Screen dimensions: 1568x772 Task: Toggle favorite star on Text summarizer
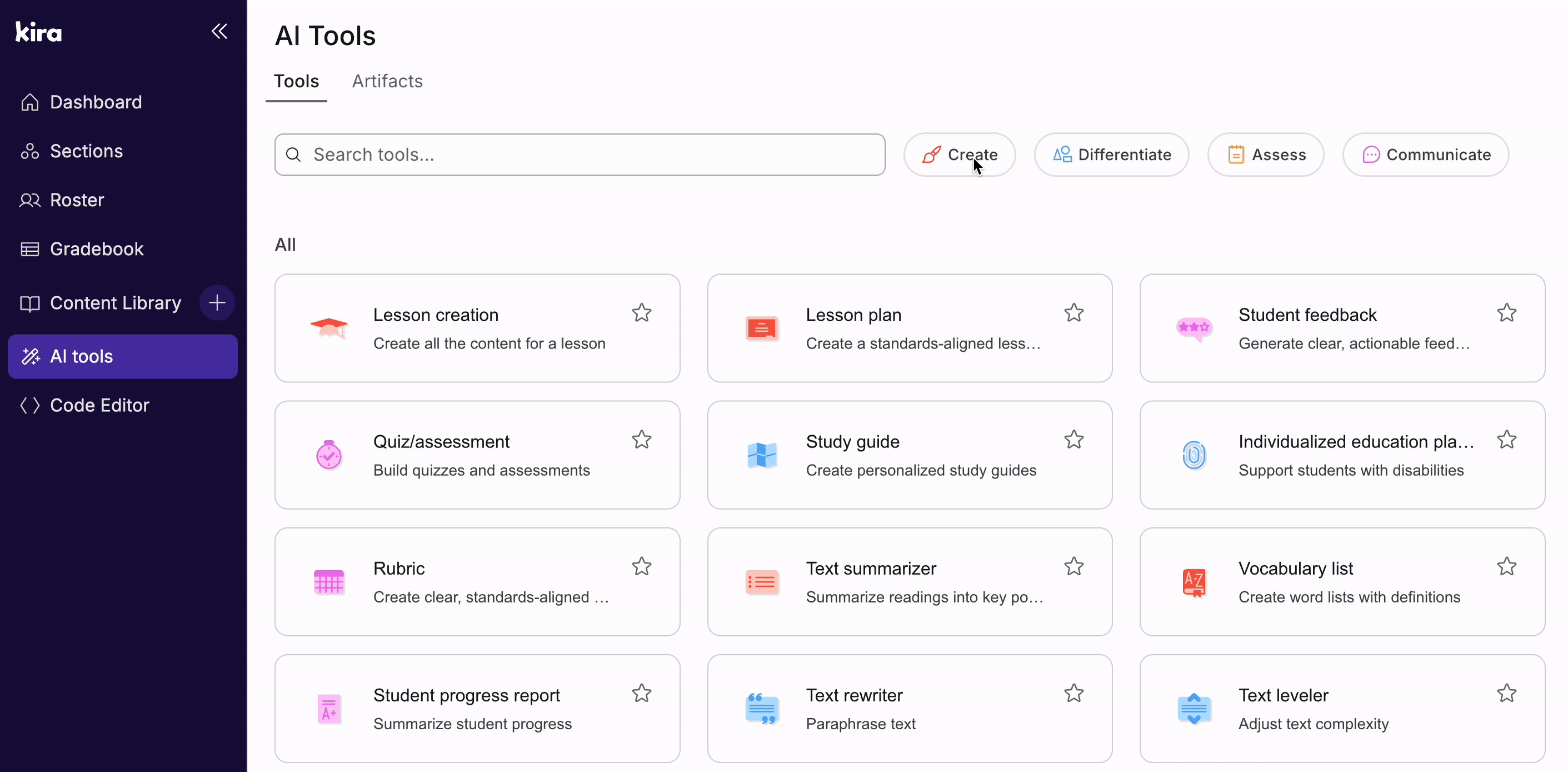[1073, 567]
